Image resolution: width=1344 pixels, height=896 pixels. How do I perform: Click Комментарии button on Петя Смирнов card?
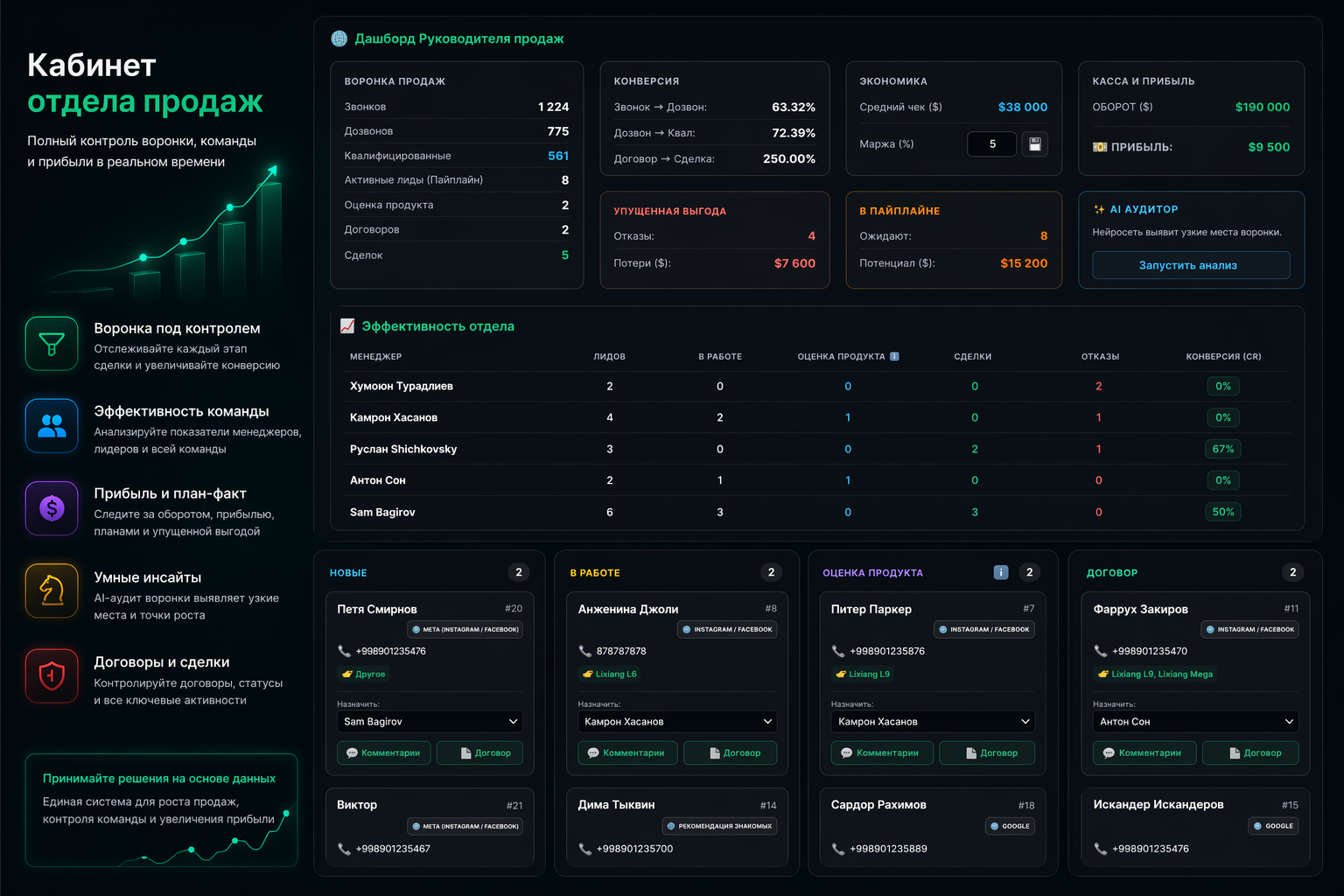coord(383,752)
